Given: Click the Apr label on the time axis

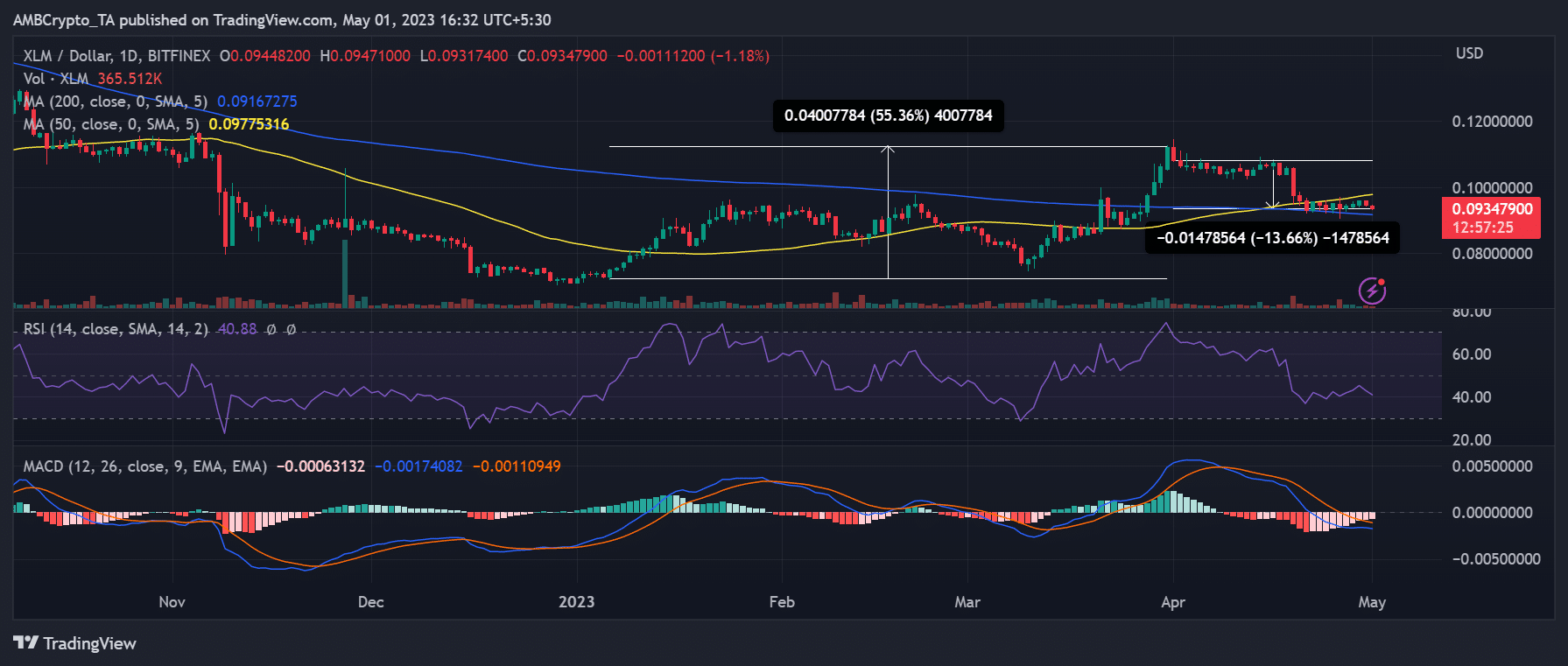Looking at the screenshot, I should tap(1173, 602).
